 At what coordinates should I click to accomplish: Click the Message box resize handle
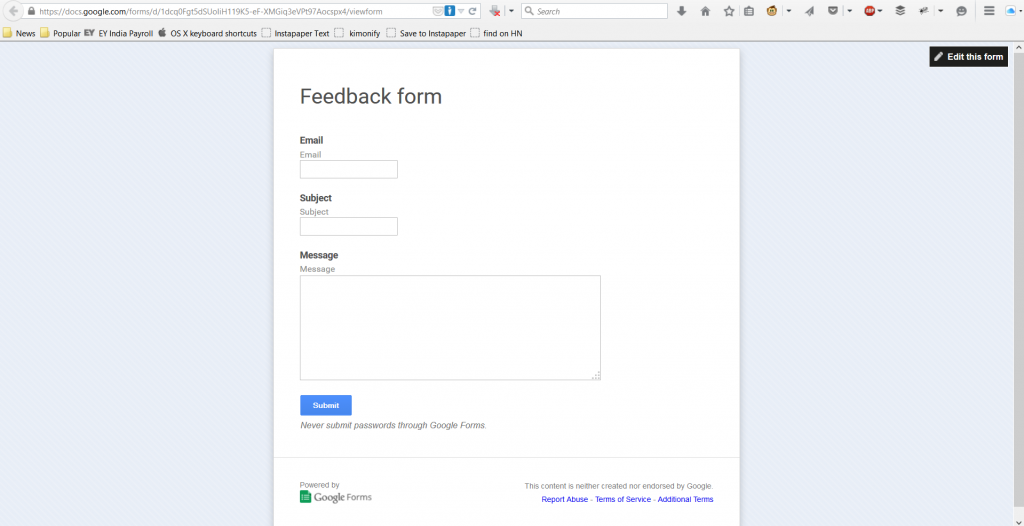coord(596,376)
